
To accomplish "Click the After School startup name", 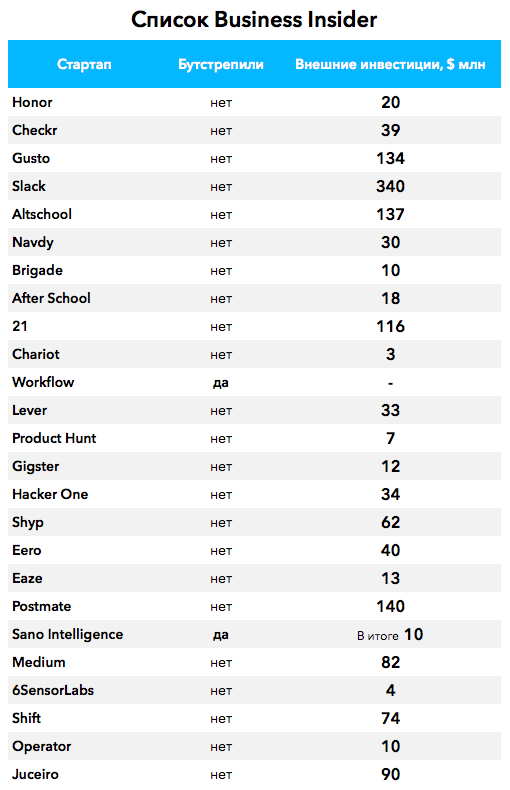I will 51,298.
